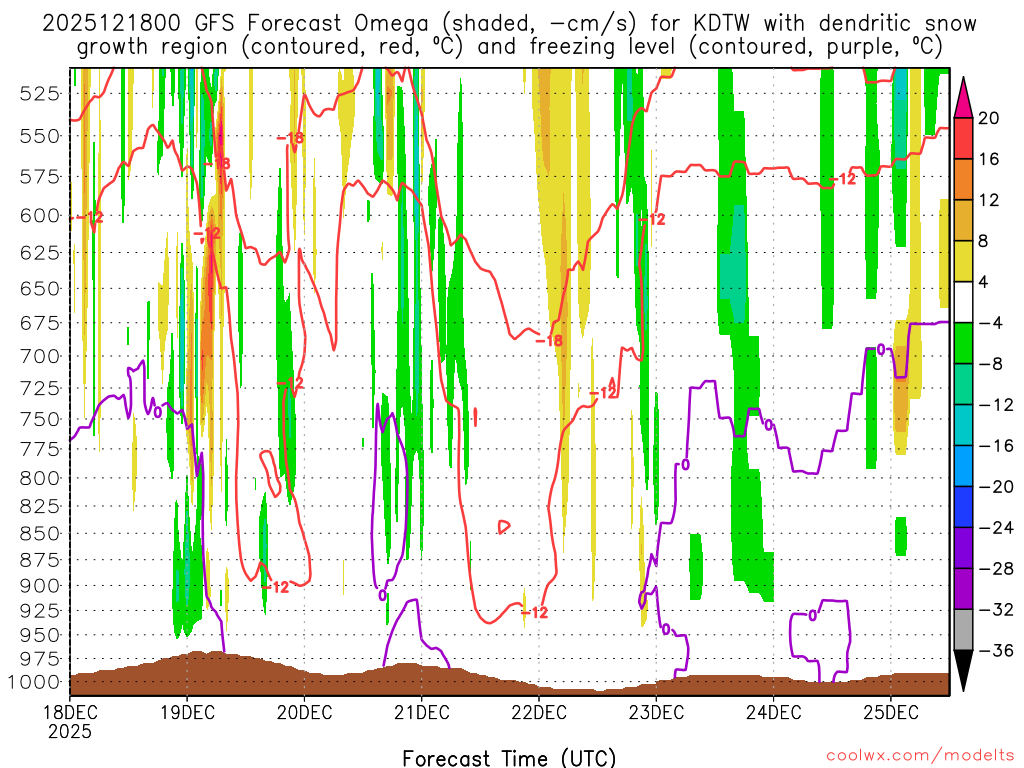
Task: Click the '775' pressure level label
Action: click(x=40, y=449)
